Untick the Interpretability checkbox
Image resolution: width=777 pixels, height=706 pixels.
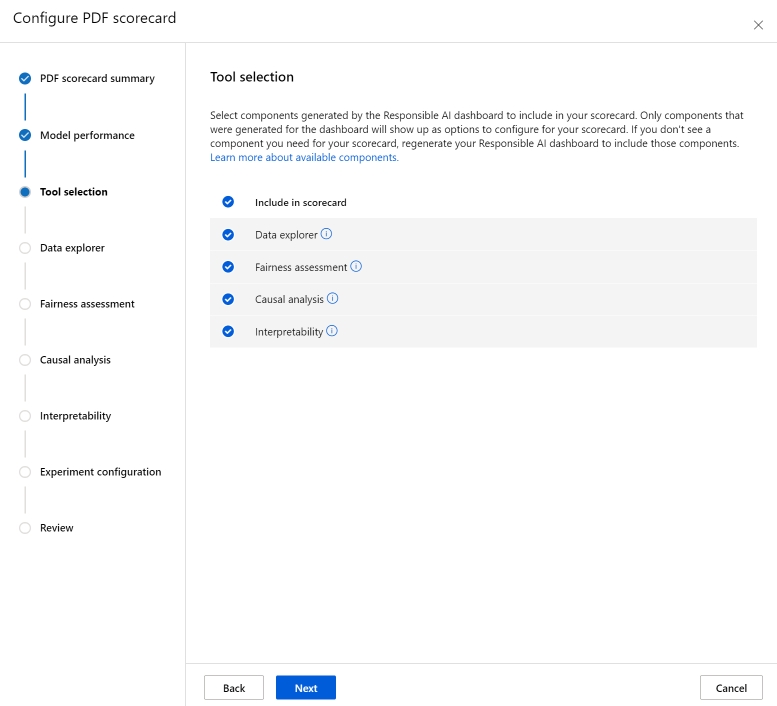(228, 331)
